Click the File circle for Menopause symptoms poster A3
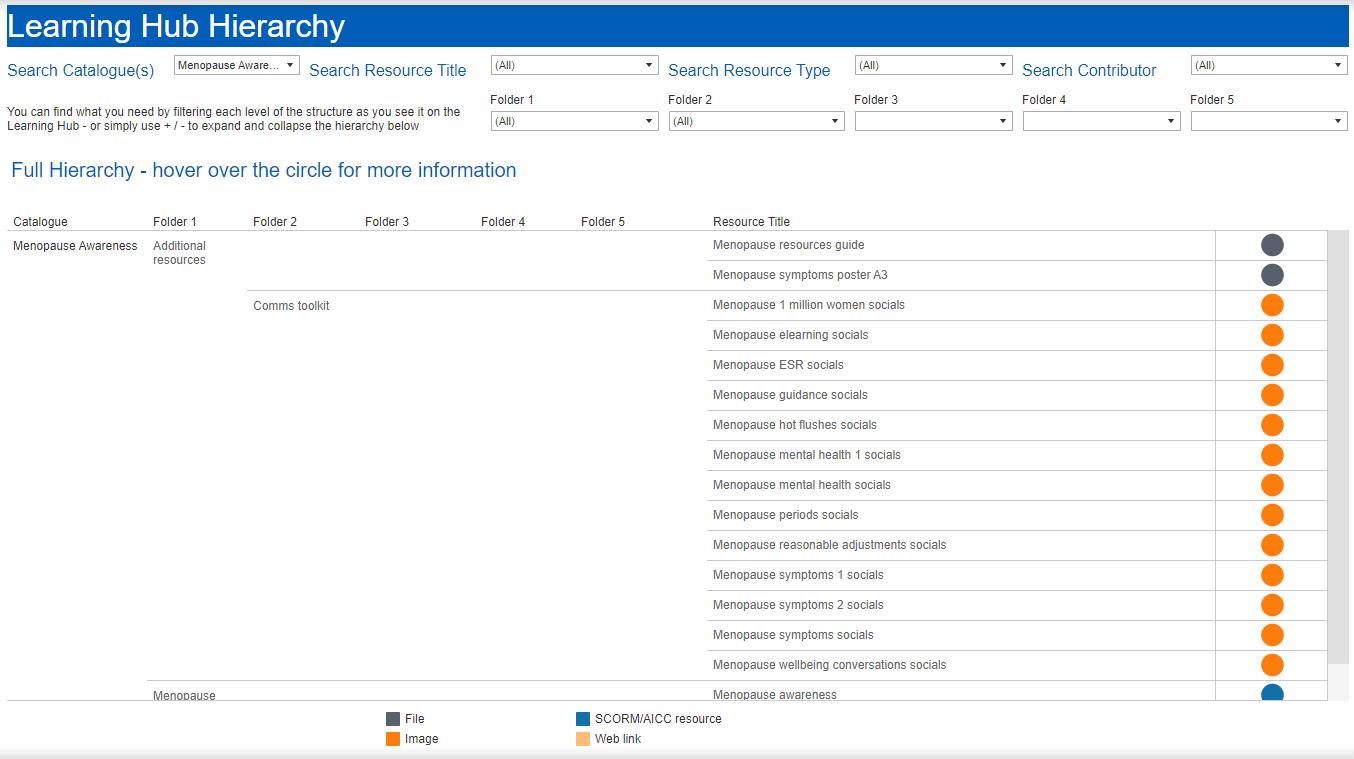This screenshot has width=1354, height=759. tap(1270, 274)
